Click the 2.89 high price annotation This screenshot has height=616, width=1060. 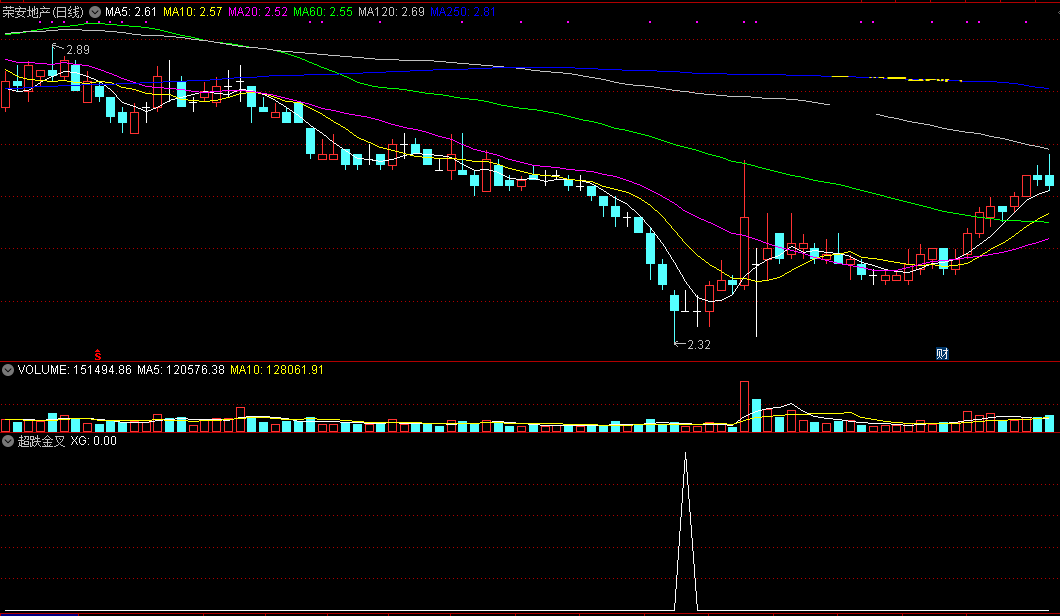coord(78,50)
